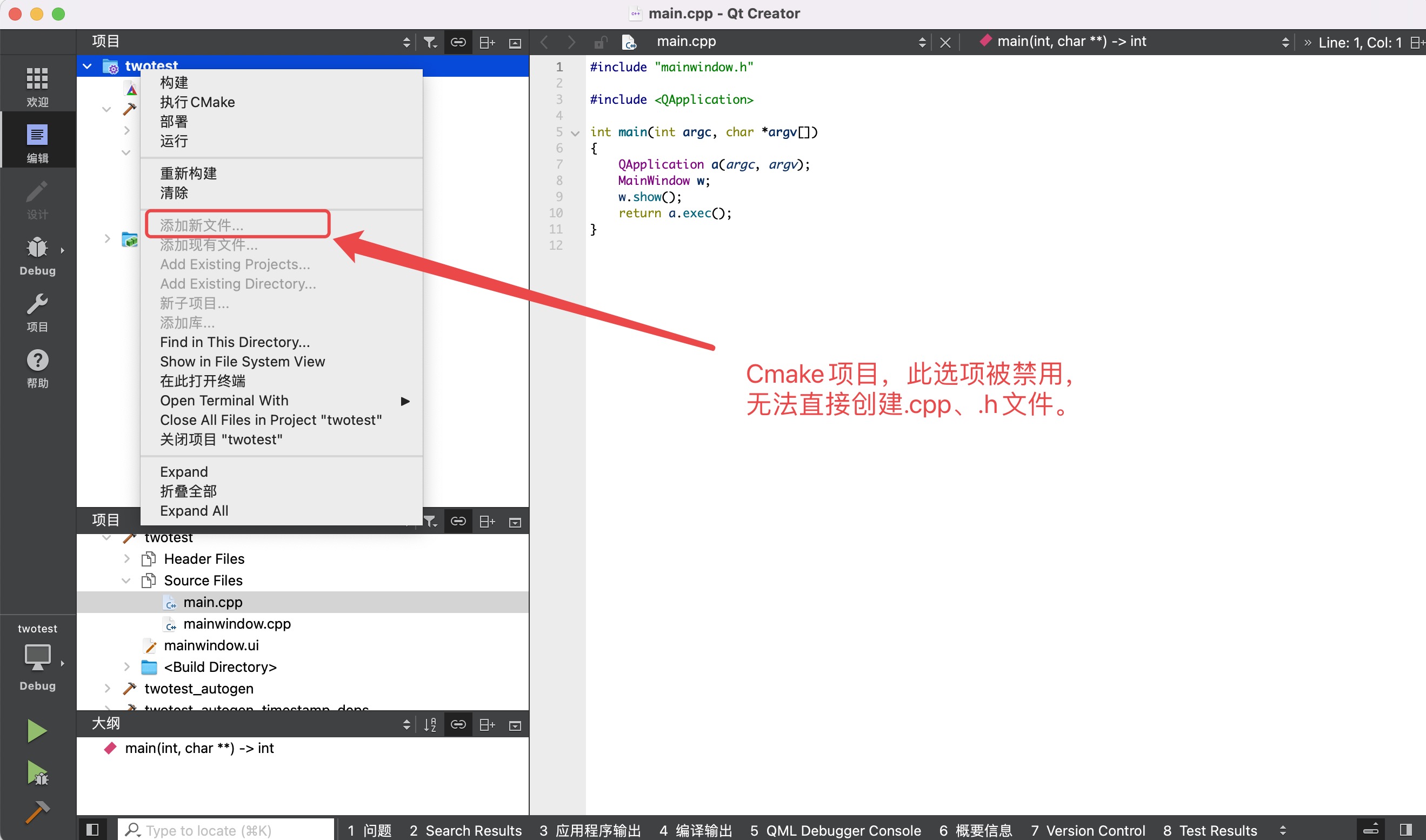The image size is (1426, 840).
Task: Click the Type to locate field
Action: (x=226, y=830)
